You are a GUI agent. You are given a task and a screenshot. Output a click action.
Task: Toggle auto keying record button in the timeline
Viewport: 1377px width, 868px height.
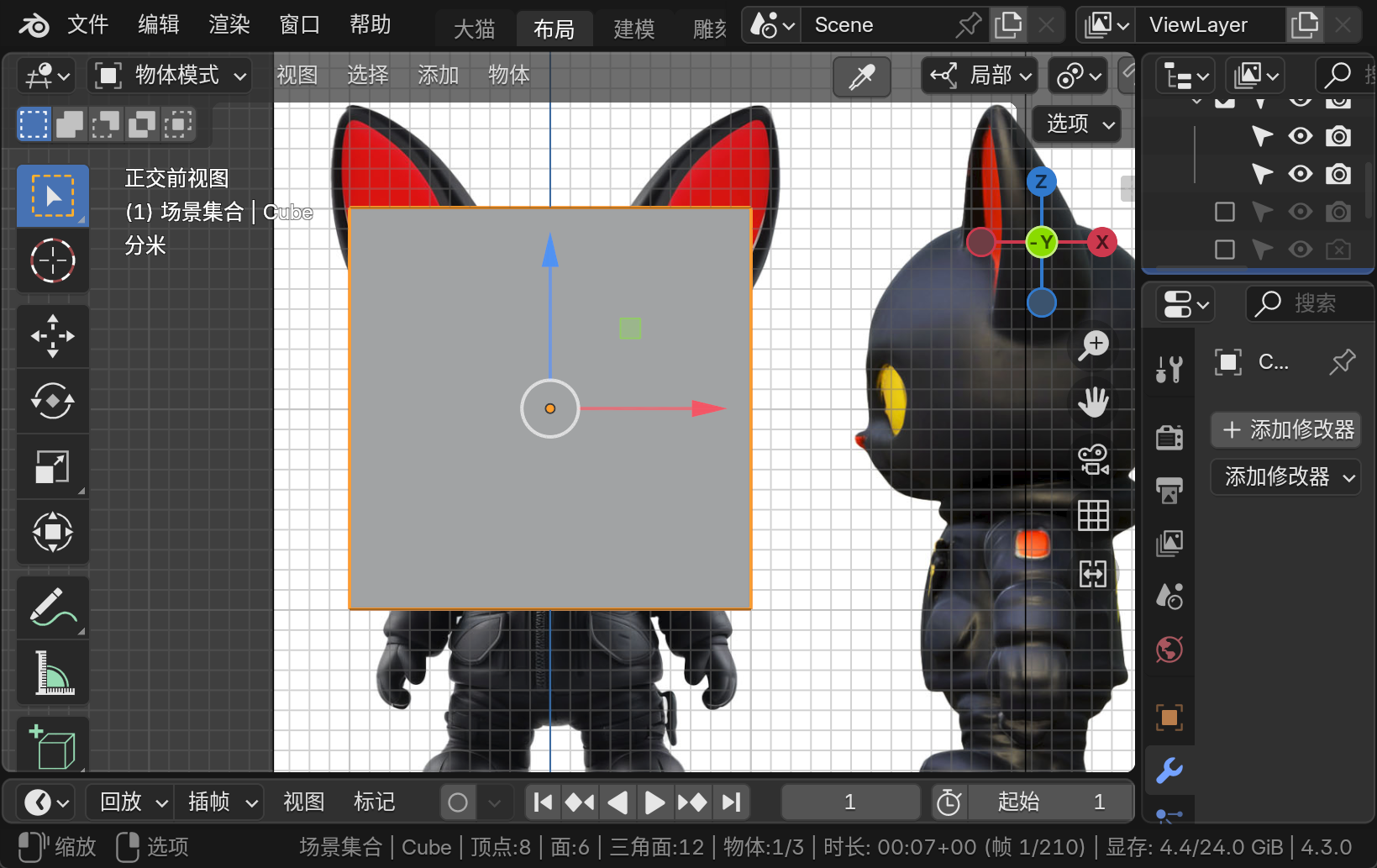click(458, 802)
